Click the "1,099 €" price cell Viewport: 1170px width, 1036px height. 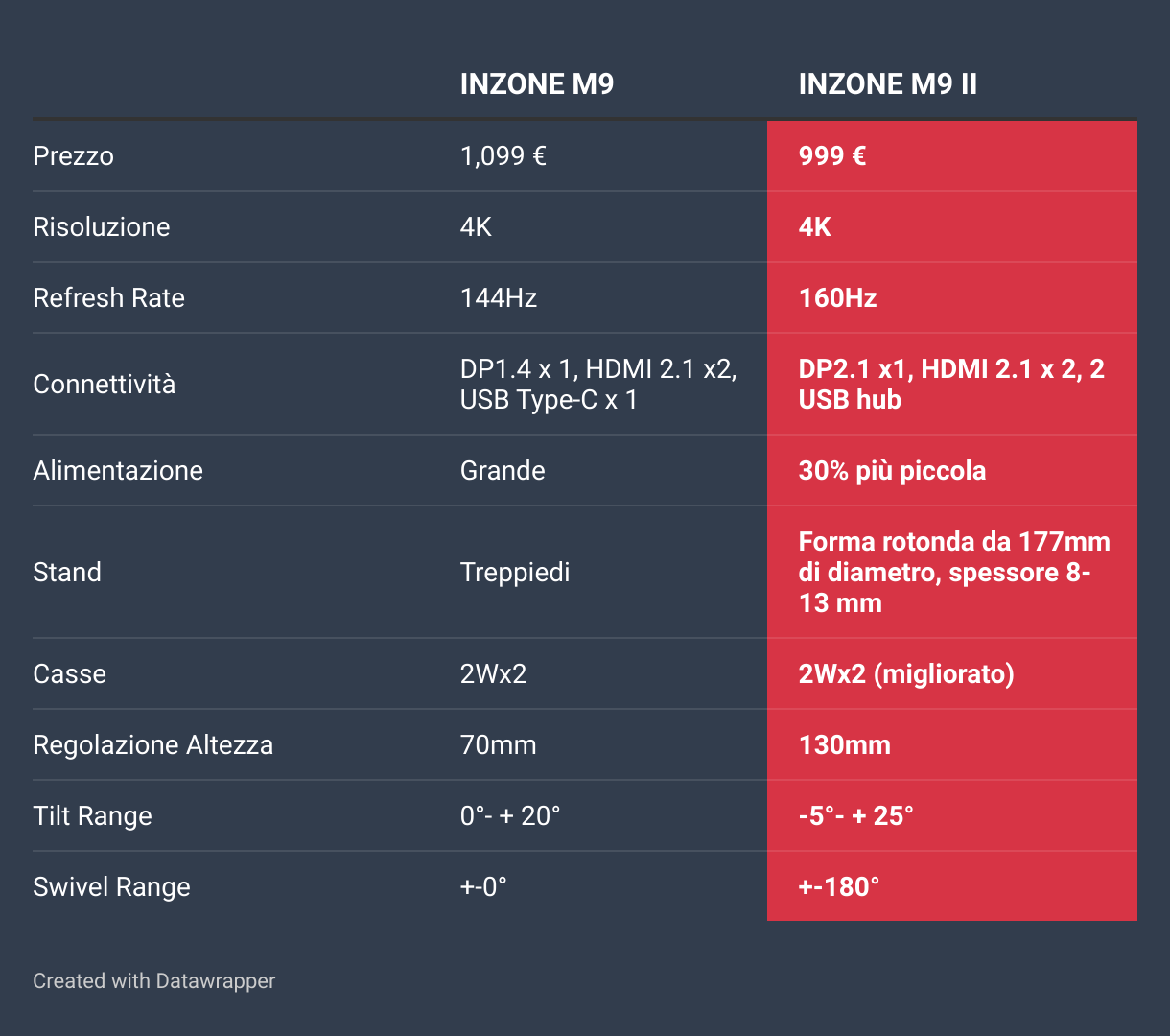tap(503, 155)
